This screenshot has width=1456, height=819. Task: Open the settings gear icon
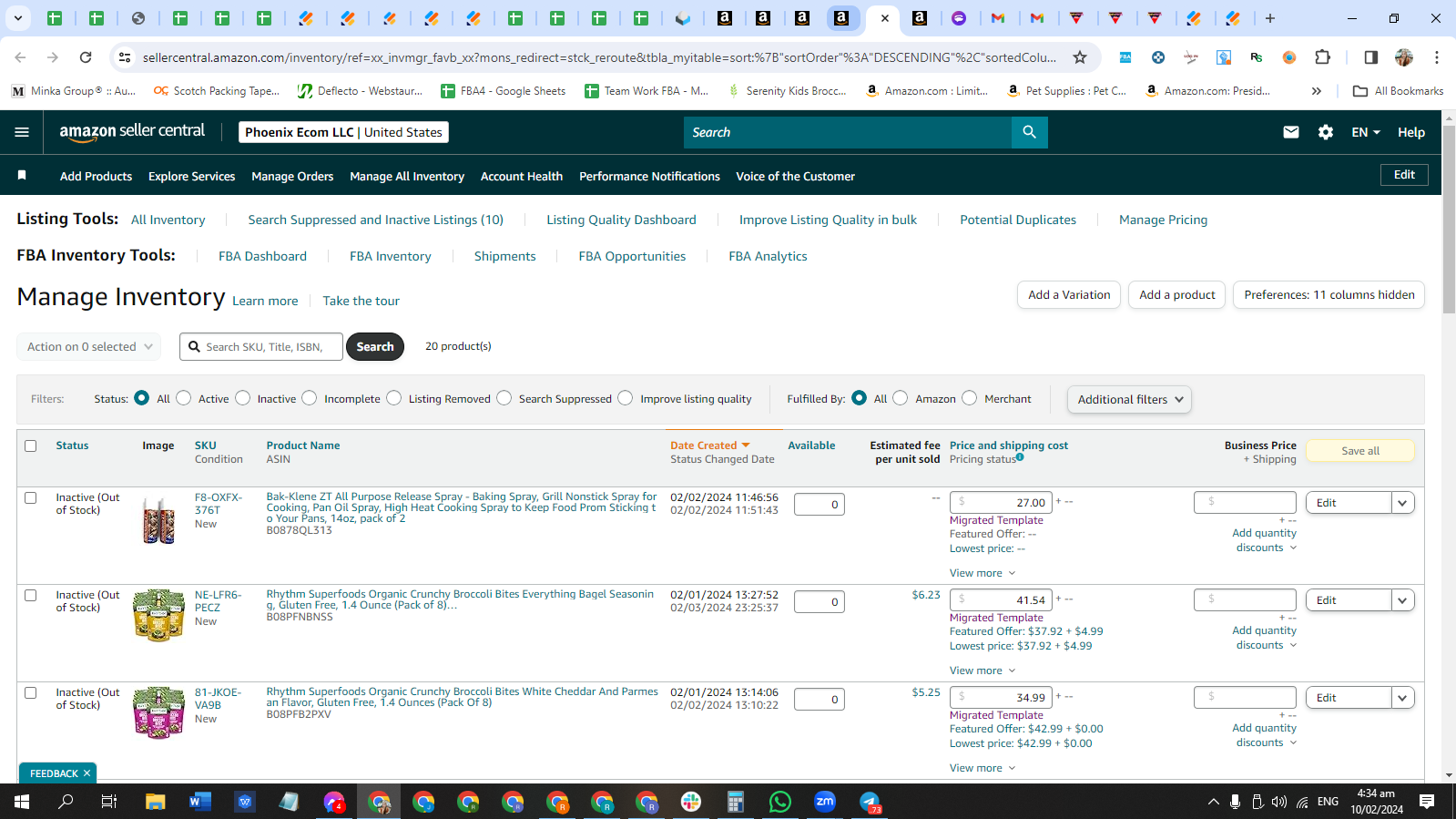(x=1326, y=132)
